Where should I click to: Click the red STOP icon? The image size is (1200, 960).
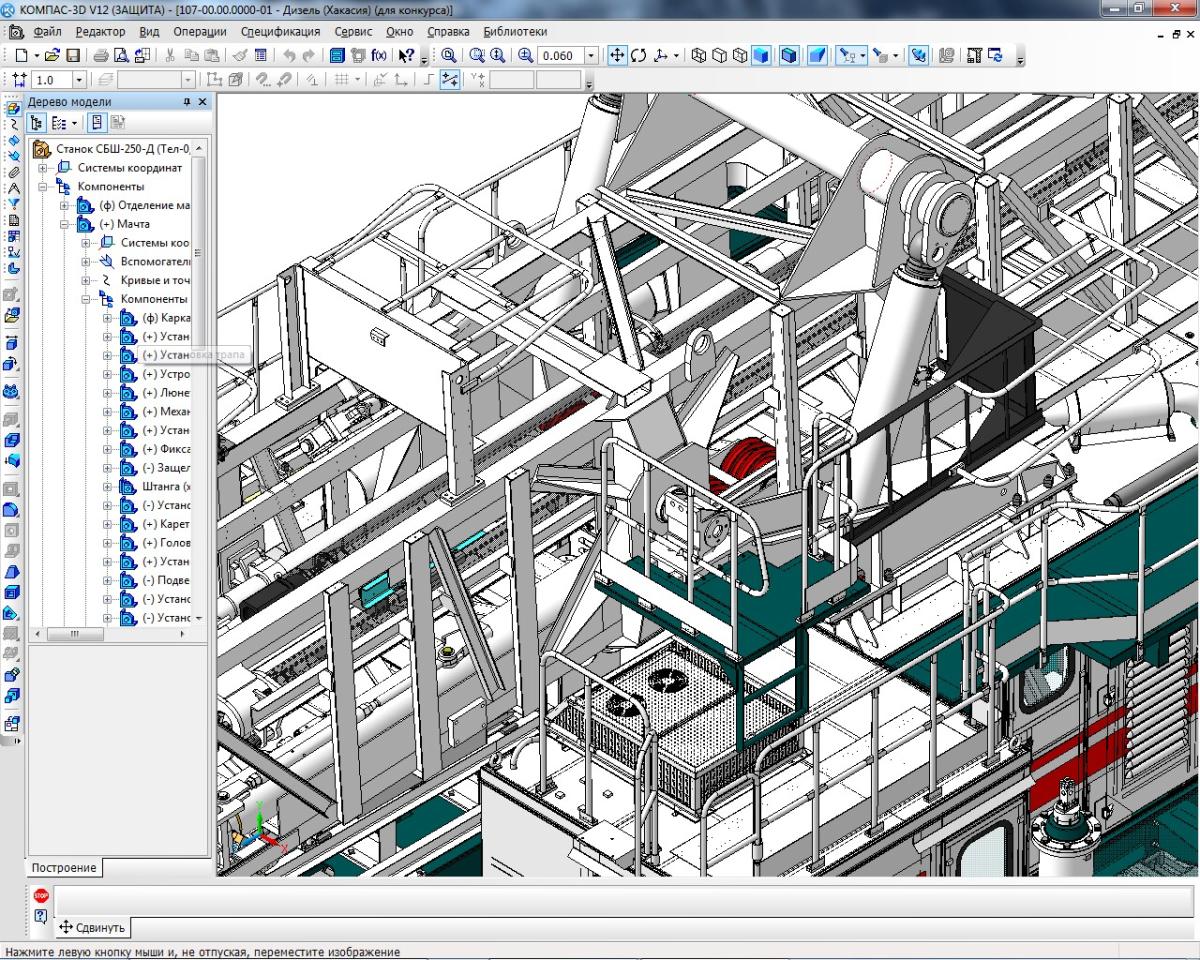(x=41, y=896)
